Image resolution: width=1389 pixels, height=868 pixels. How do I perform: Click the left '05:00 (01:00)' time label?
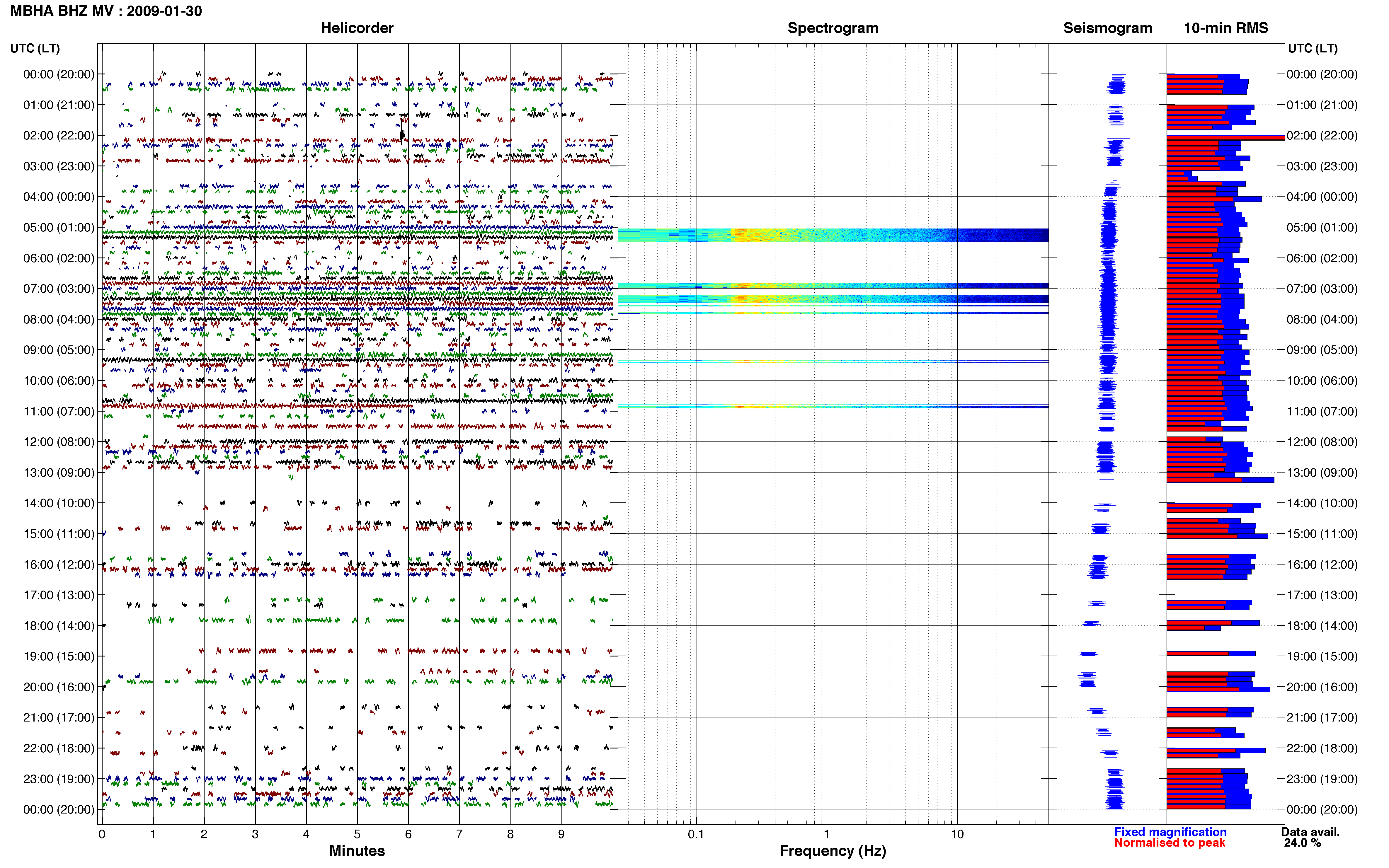[59, 227]
